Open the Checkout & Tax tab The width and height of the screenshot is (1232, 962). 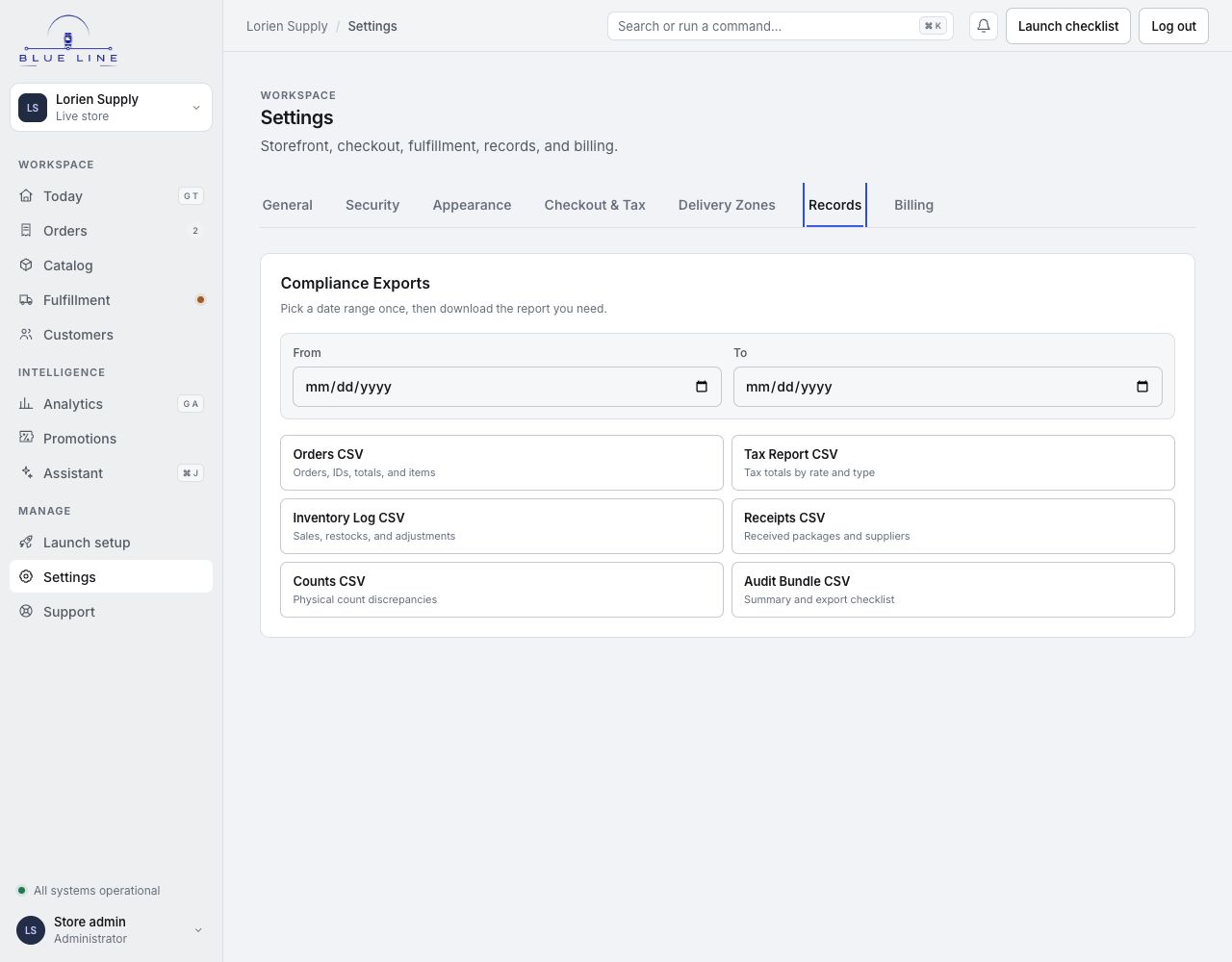[595, 205]
